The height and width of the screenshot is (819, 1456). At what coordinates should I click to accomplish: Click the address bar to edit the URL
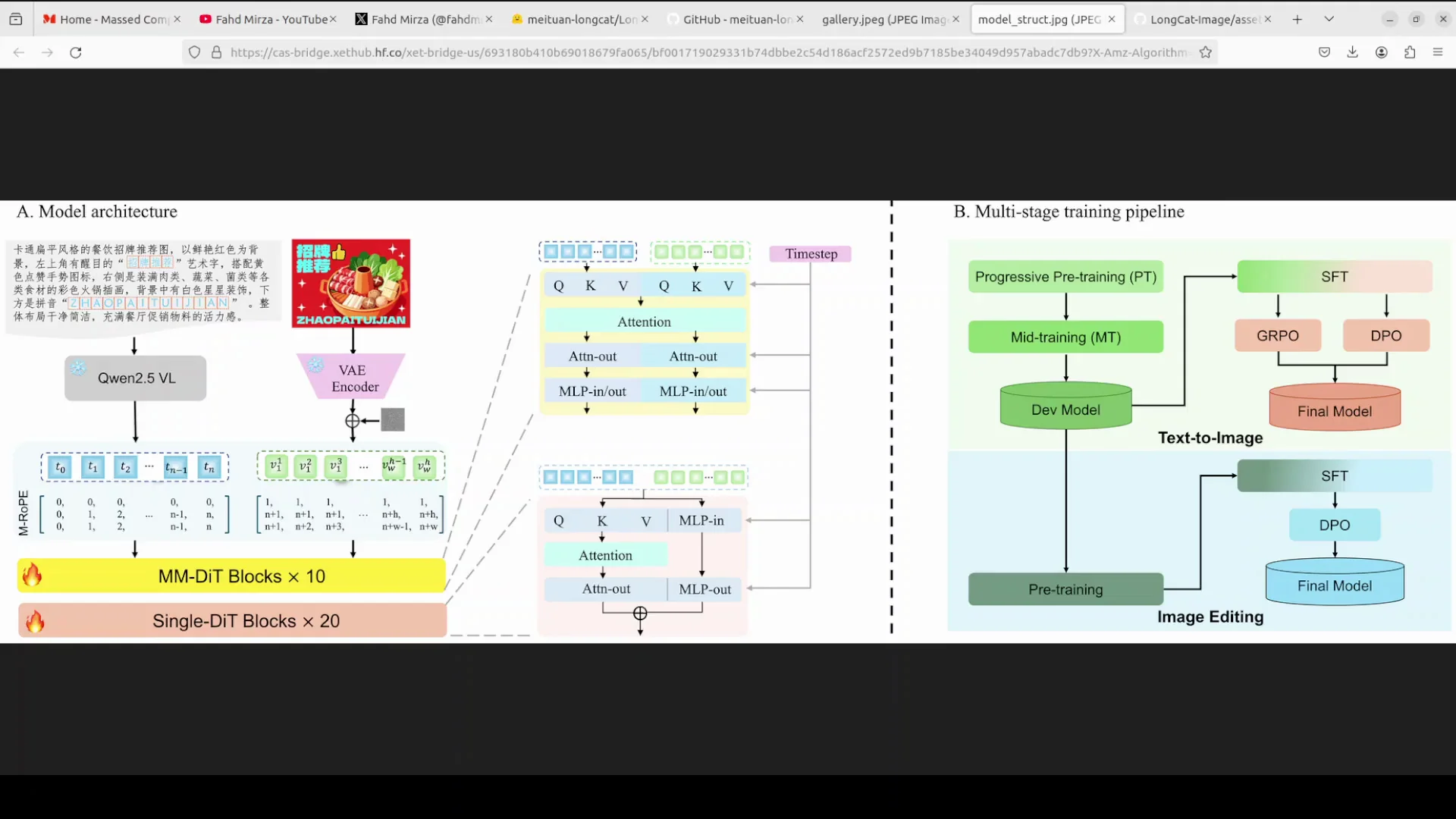click(682, 52)
